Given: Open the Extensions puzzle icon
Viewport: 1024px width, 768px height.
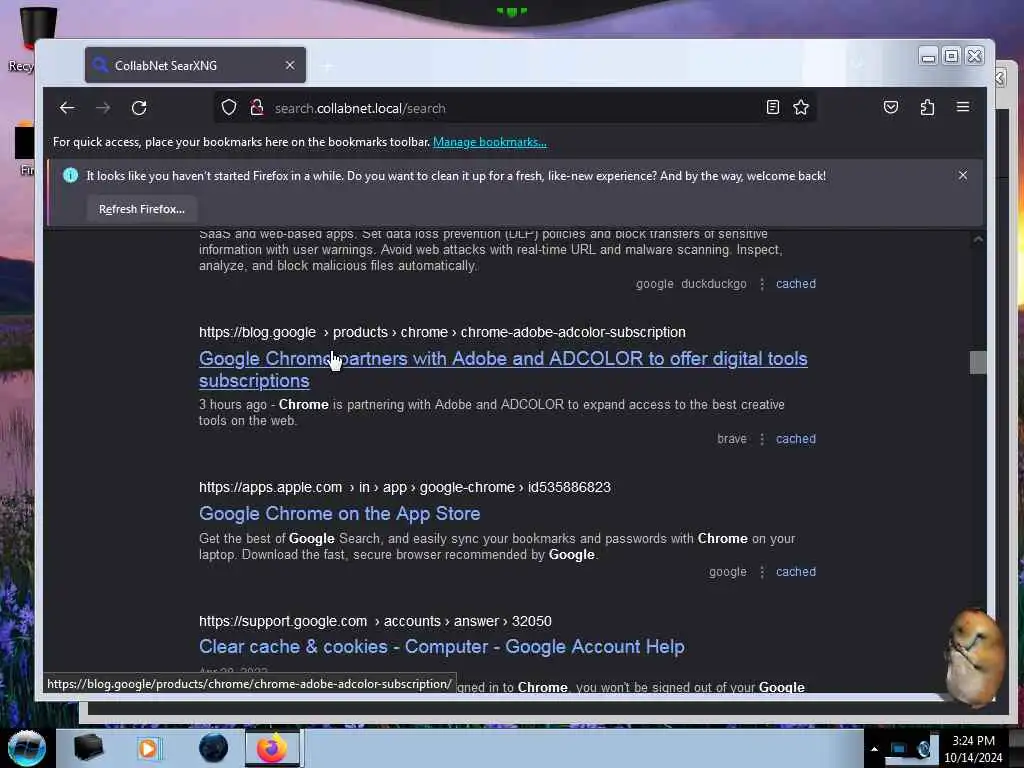Looking at the screenshot, I should [927, 107].
